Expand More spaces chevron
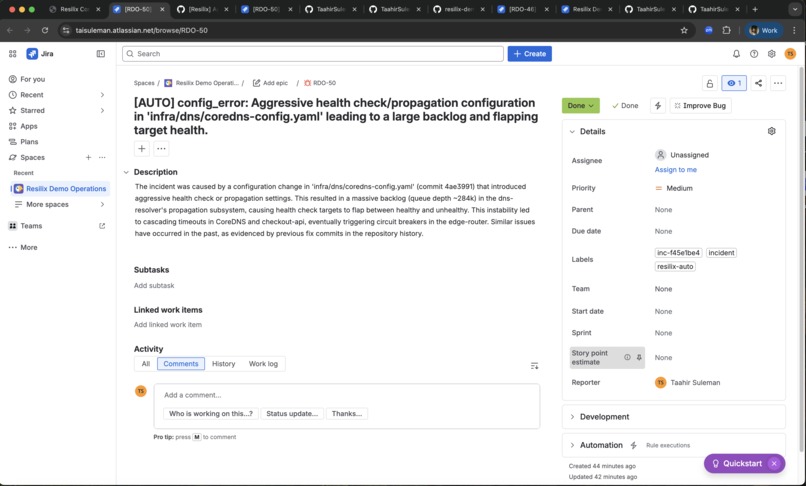This screenshot has width=806, height=486. pyautogui.click(x=102, y=204)
